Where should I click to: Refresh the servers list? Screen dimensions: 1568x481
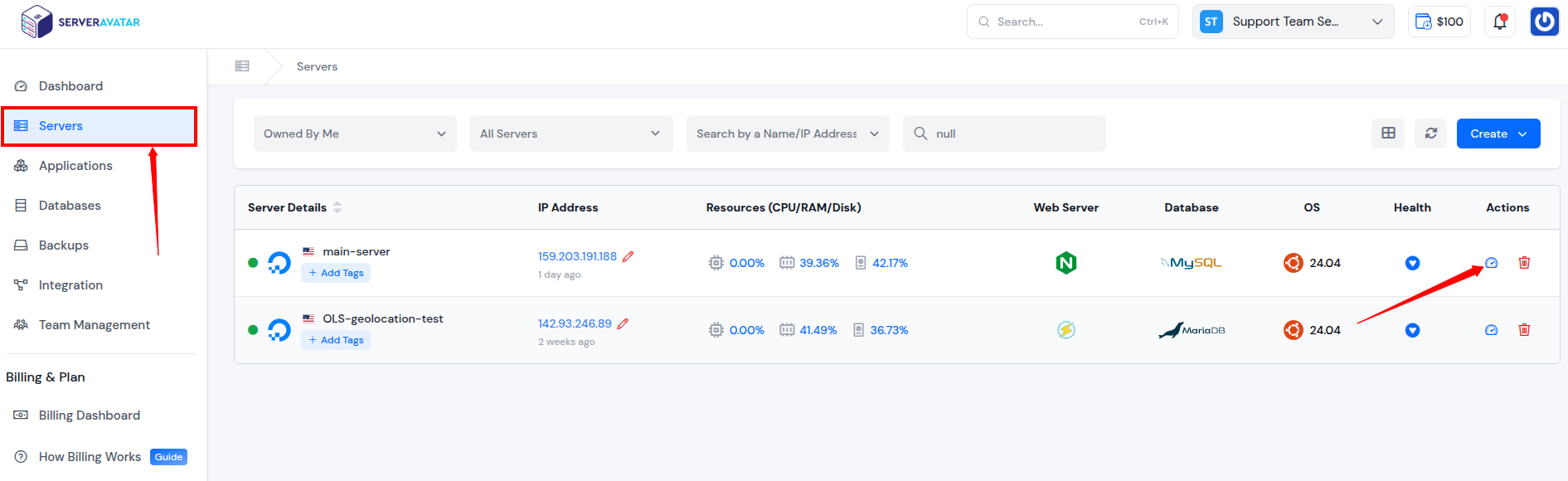1431,134
